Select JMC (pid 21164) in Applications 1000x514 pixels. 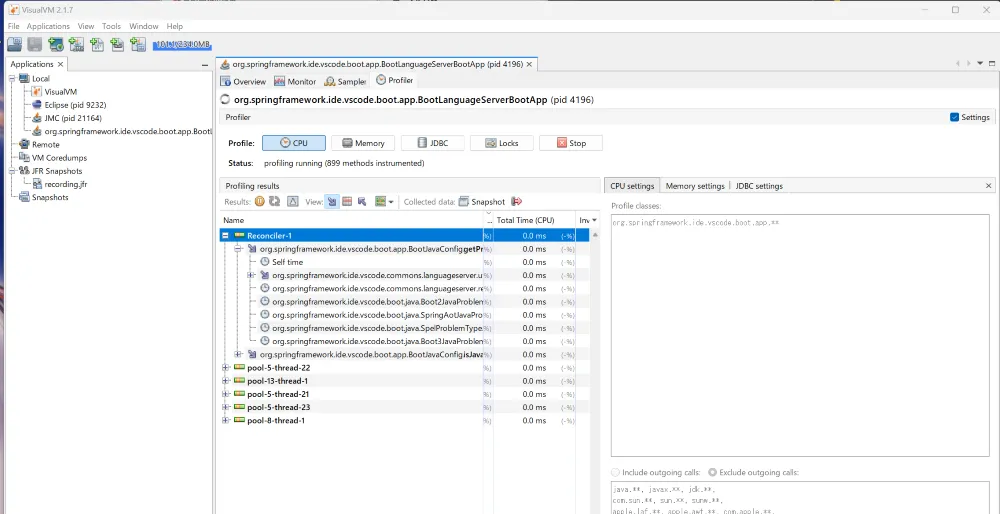click(66, 118)
